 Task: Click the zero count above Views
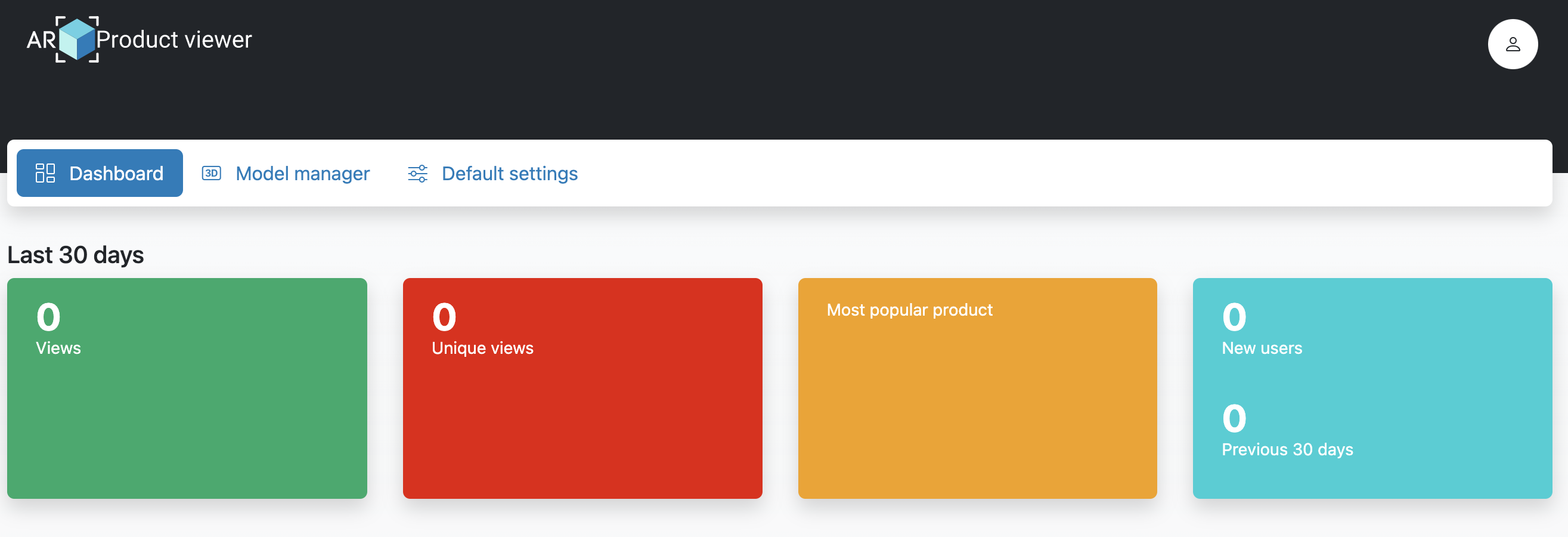click(49, 317)
